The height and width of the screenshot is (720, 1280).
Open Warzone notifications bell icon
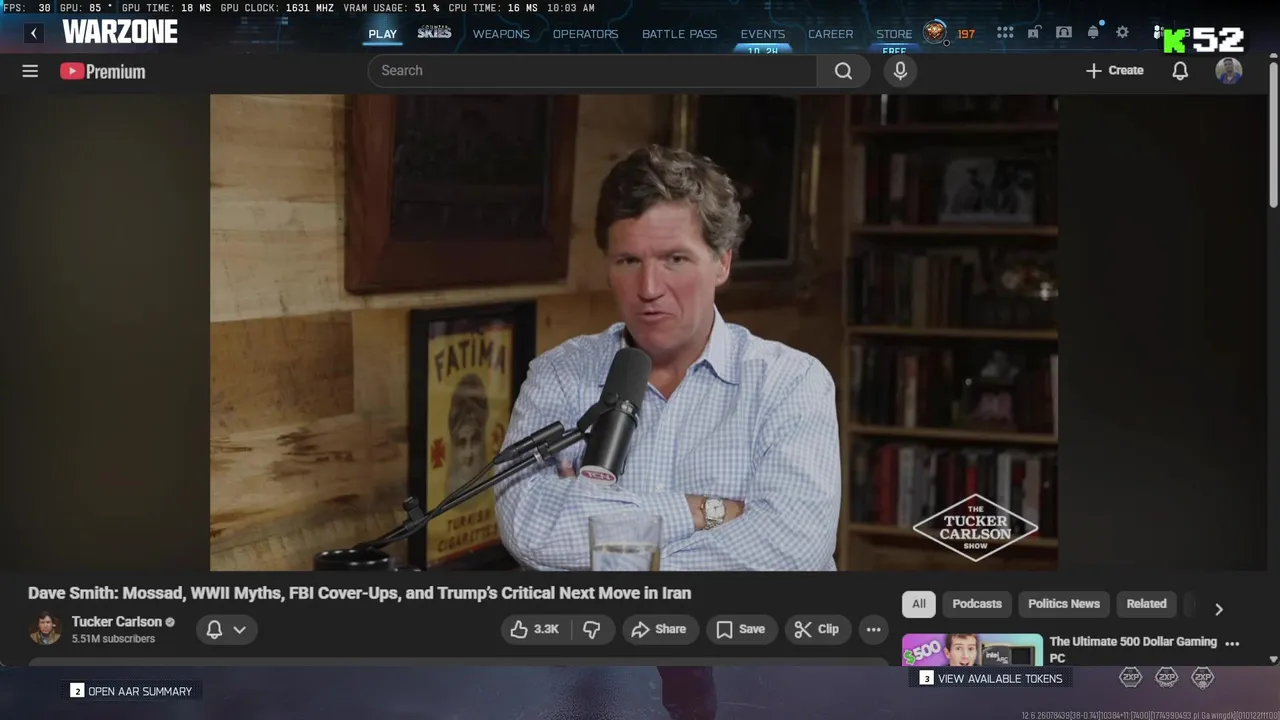pyautogui.click(x=1093, y=32)
